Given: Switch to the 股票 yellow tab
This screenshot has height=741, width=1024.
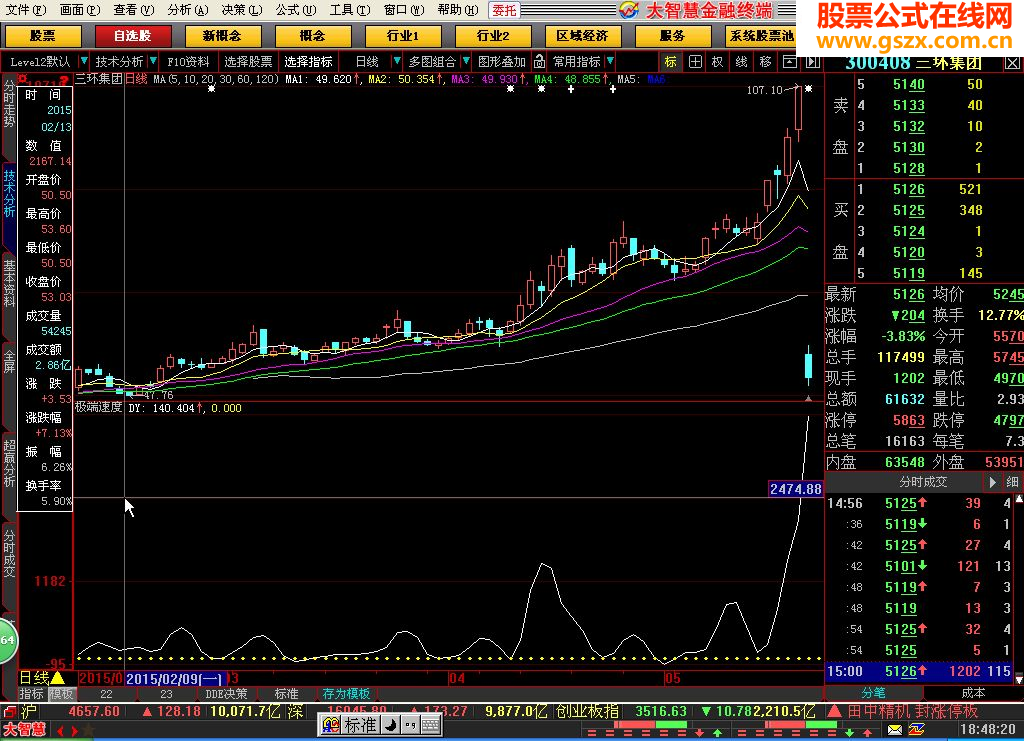Looking at the screenshot, I should coord(42,35).
